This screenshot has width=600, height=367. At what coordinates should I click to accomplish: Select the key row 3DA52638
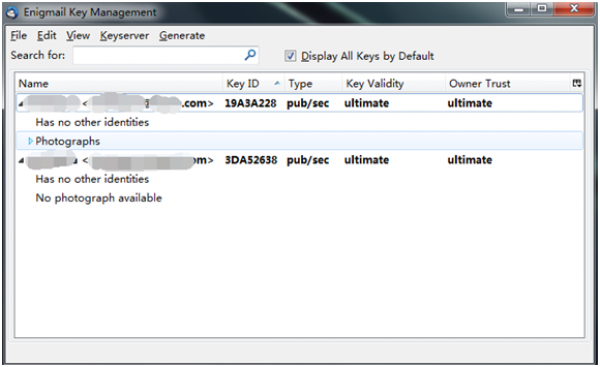click(x=300, y=160)
